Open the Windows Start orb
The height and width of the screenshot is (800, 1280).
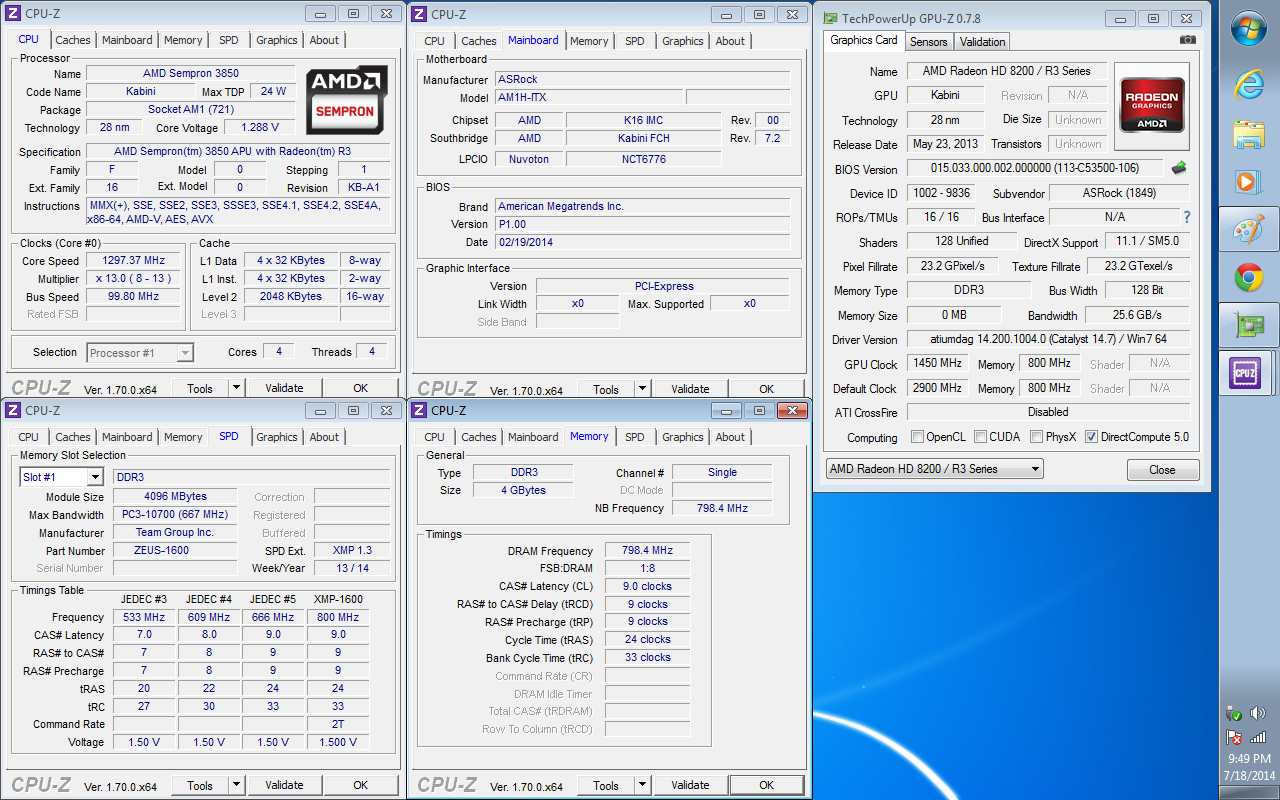(x=1249, y=30)
